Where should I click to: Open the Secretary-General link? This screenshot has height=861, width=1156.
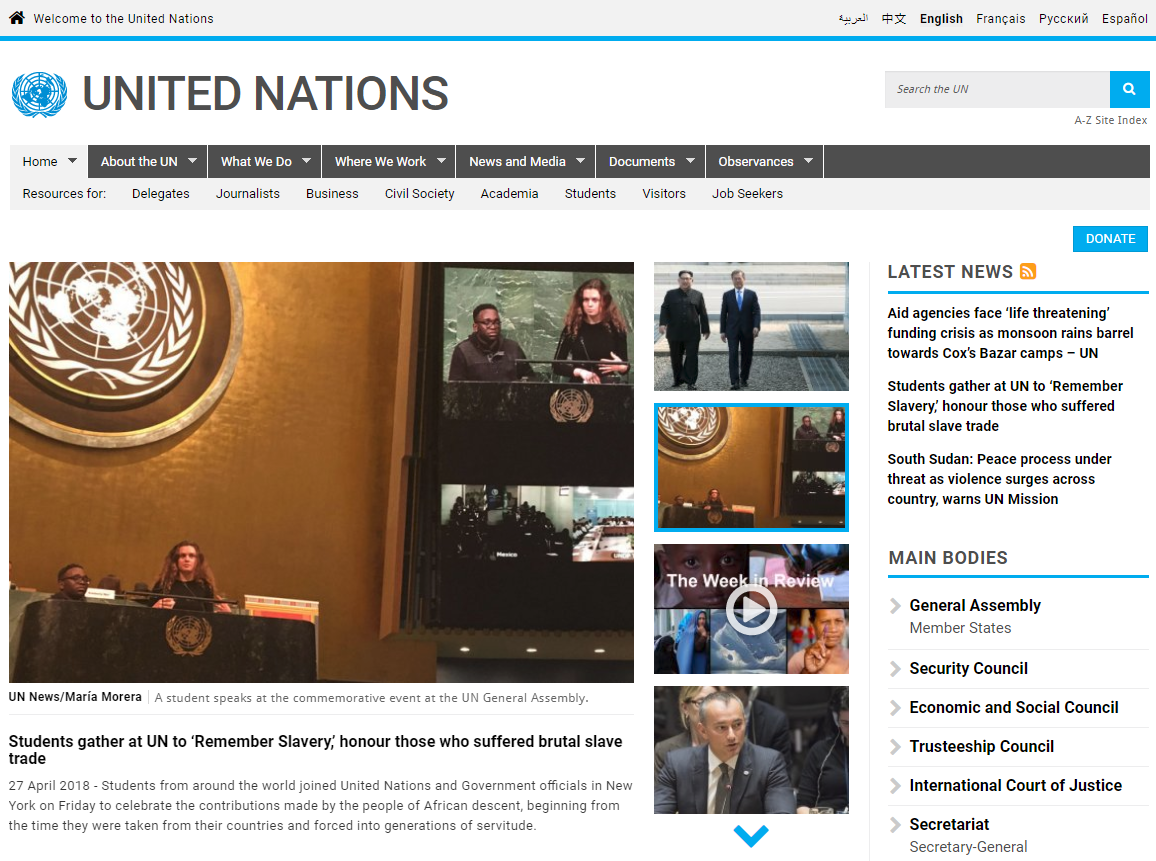(x=968, y=847)
